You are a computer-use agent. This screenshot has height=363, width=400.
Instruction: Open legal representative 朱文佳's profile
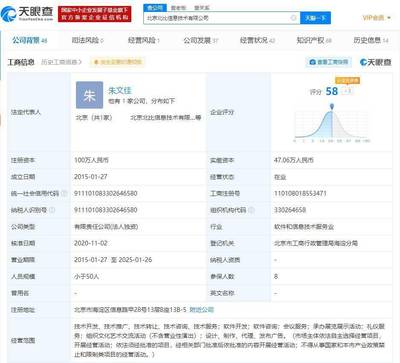pos(120,90)
